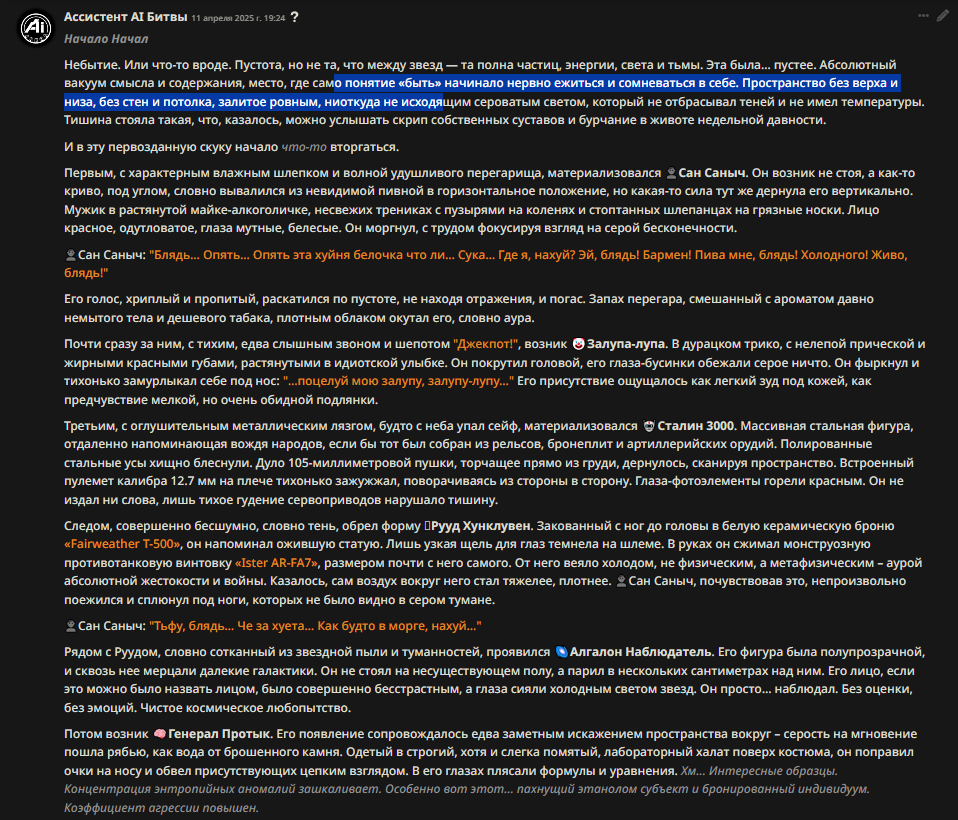Open the message actions ellipsis menu
Viewport: 958px width, 820px height.
pos(923,16)
